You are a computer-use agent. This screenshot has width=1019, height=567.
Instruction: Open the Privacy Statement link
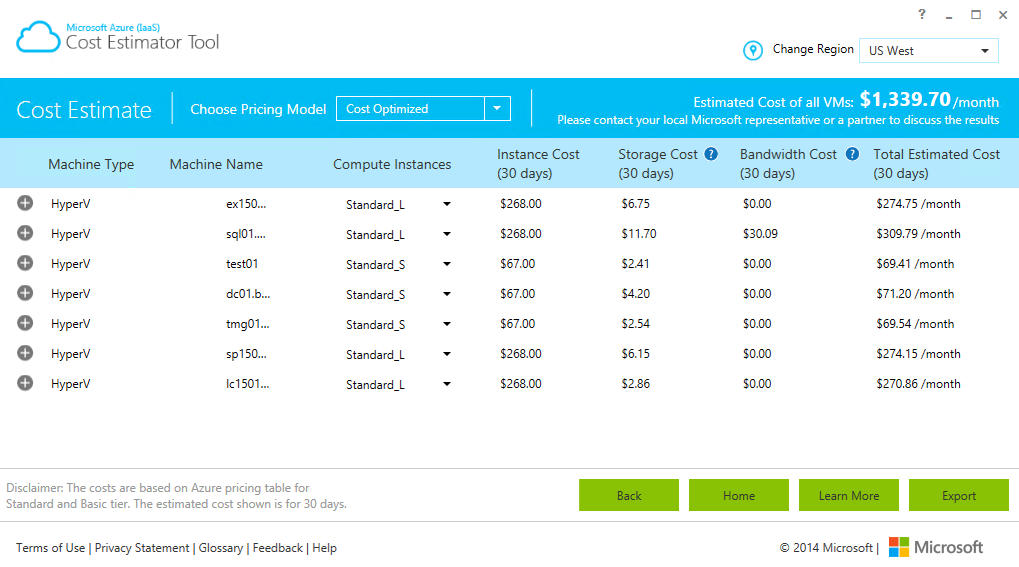click(x=142, y=548)
